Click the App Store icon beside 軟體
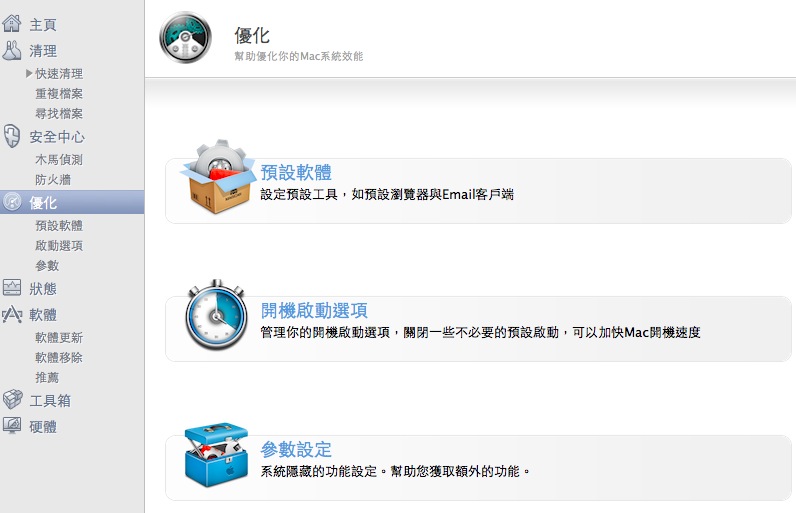Image resolution: width=796 pixels, height=513 pixels. coord(12,315)
